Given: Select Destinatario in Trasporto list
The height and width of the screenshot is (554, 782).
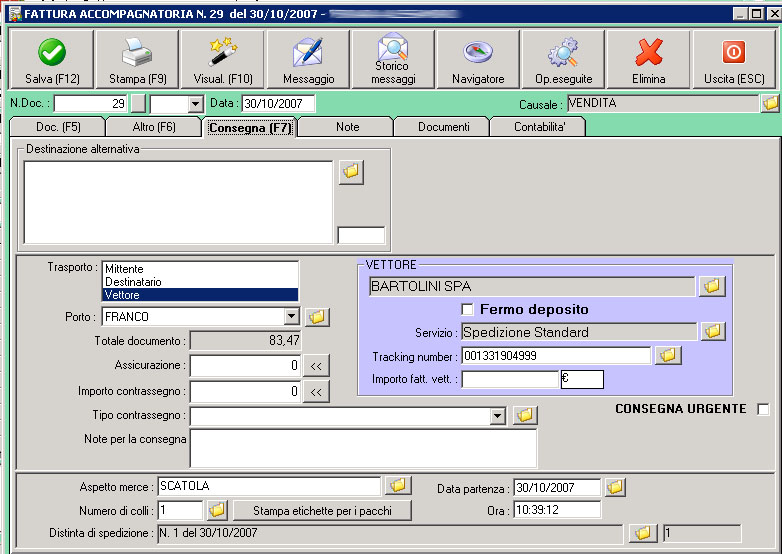Looking at the screenshot, I should [x=200, y=282].
